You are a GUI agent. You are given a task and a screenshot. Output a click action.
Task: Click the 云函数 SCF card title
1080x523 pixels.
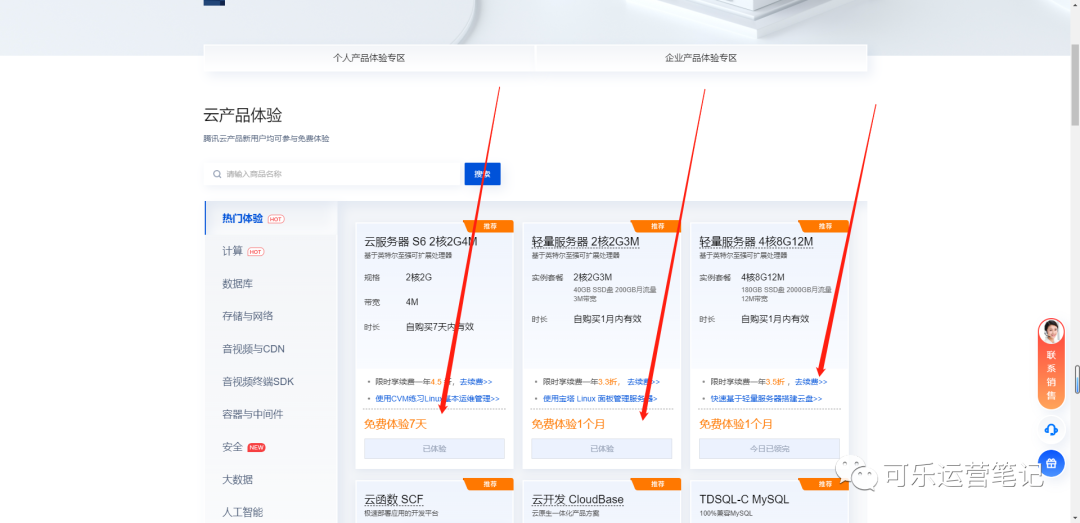(394, 500)
